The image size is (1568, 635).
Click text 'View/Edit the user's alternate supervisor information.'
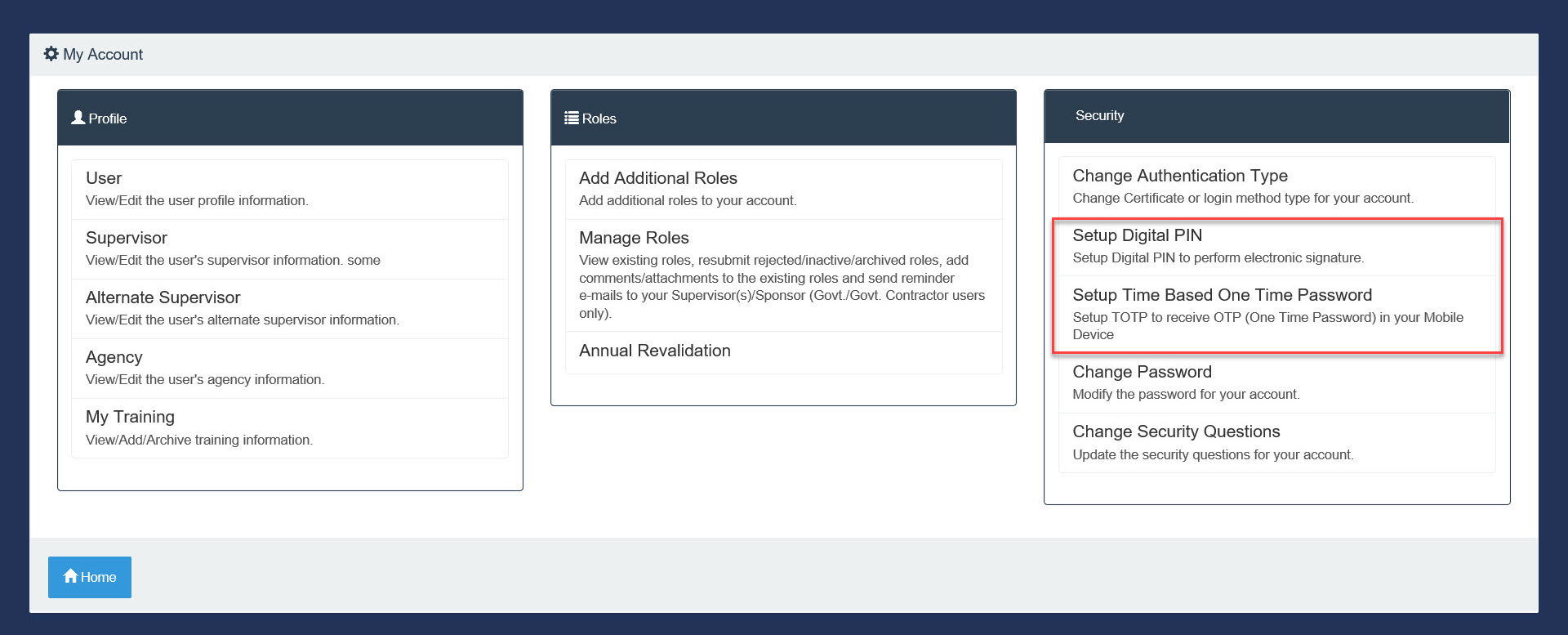[243, 320]
